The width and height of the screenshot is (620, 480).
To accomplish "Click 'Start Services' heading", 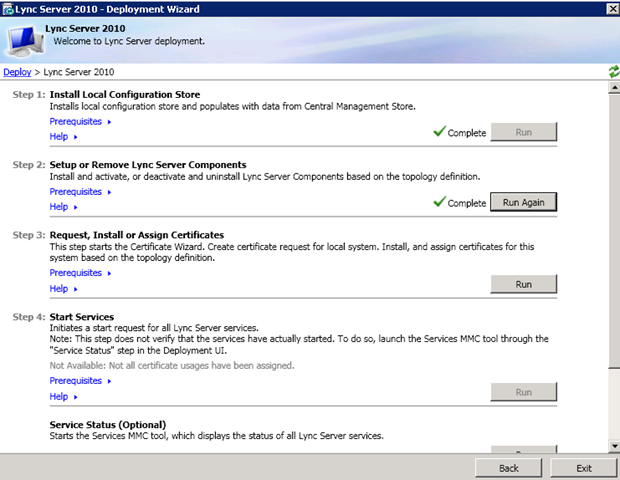I will coord(82,317).
